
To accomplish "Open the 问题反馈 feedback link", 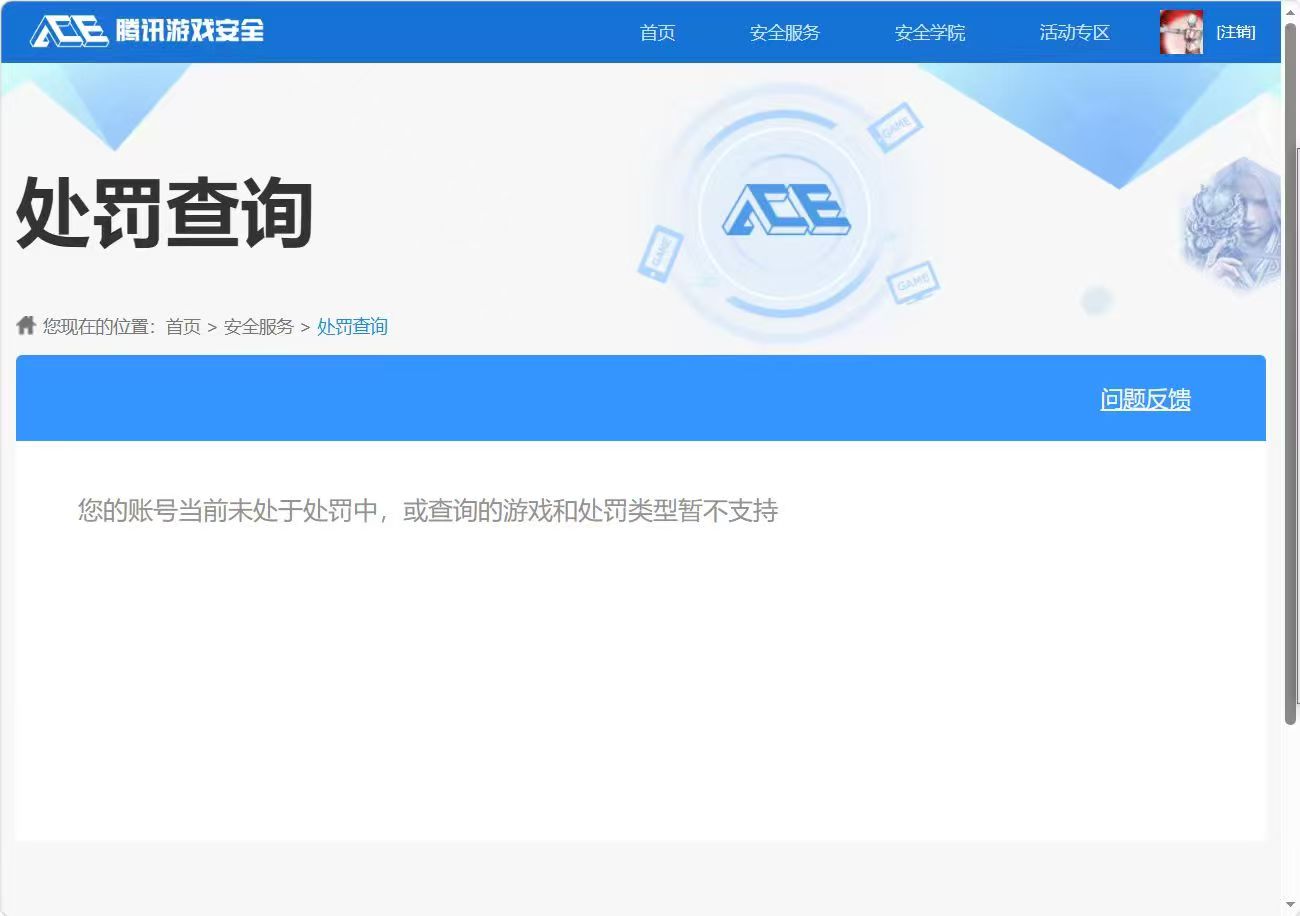I will [1145, 399].
